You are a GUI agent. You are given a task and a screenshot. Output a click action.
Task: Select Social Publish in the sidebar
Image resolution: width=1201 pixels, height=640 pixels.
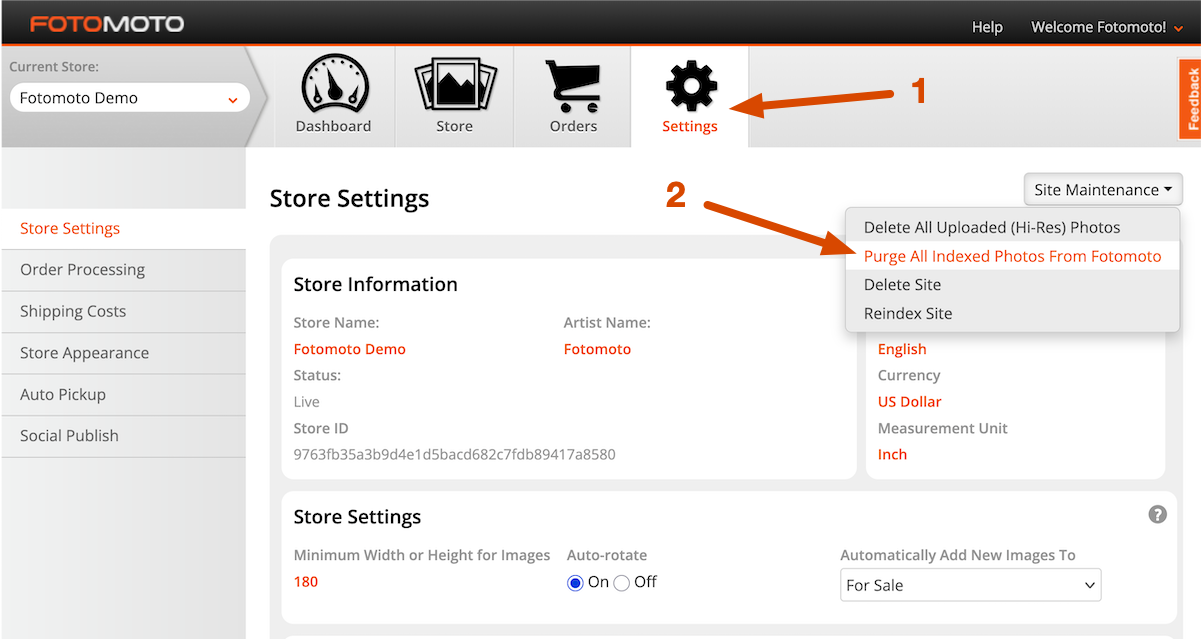[123, 436]
